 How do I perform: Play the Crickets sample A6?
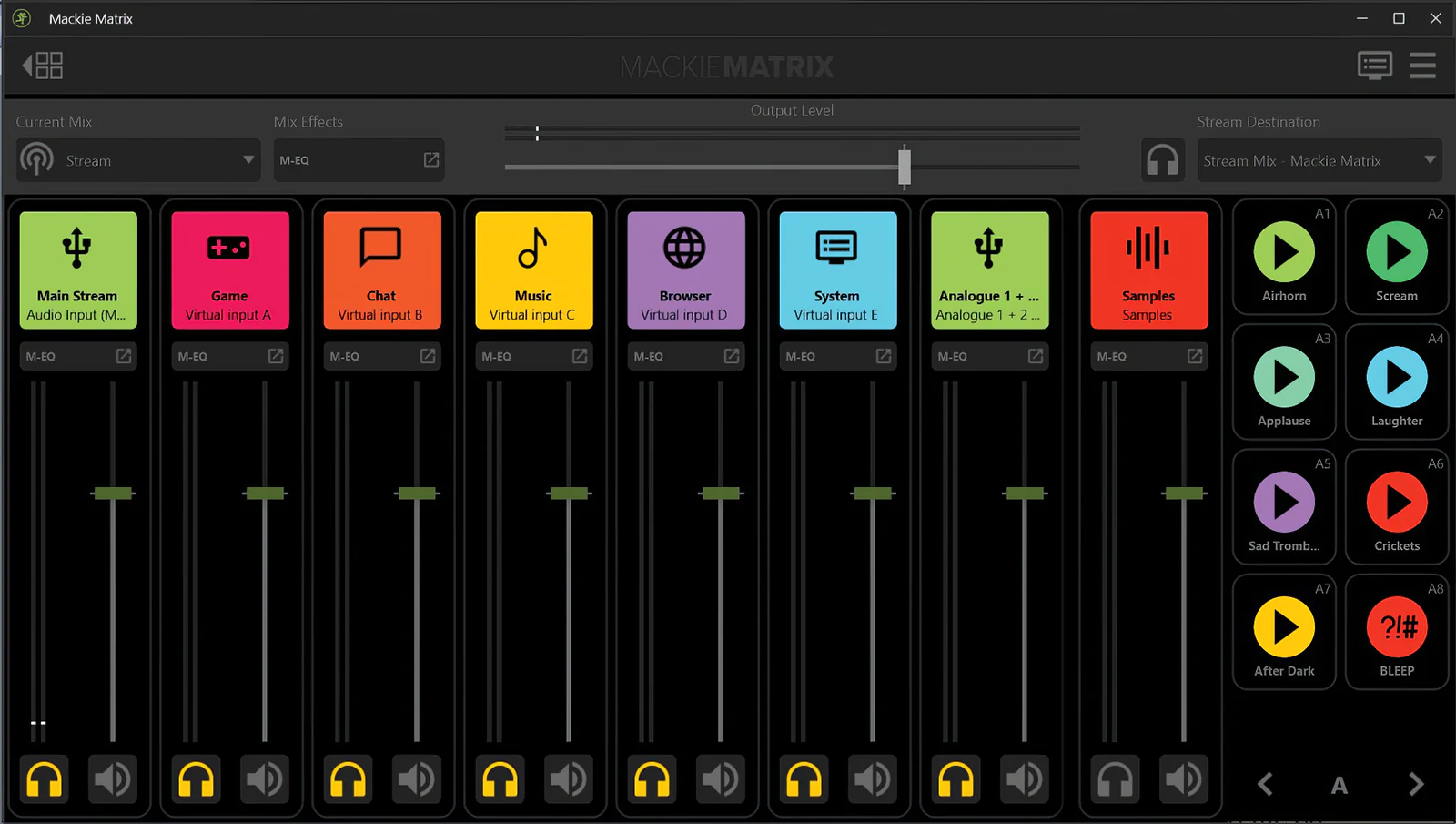[x=1397, y=502]
